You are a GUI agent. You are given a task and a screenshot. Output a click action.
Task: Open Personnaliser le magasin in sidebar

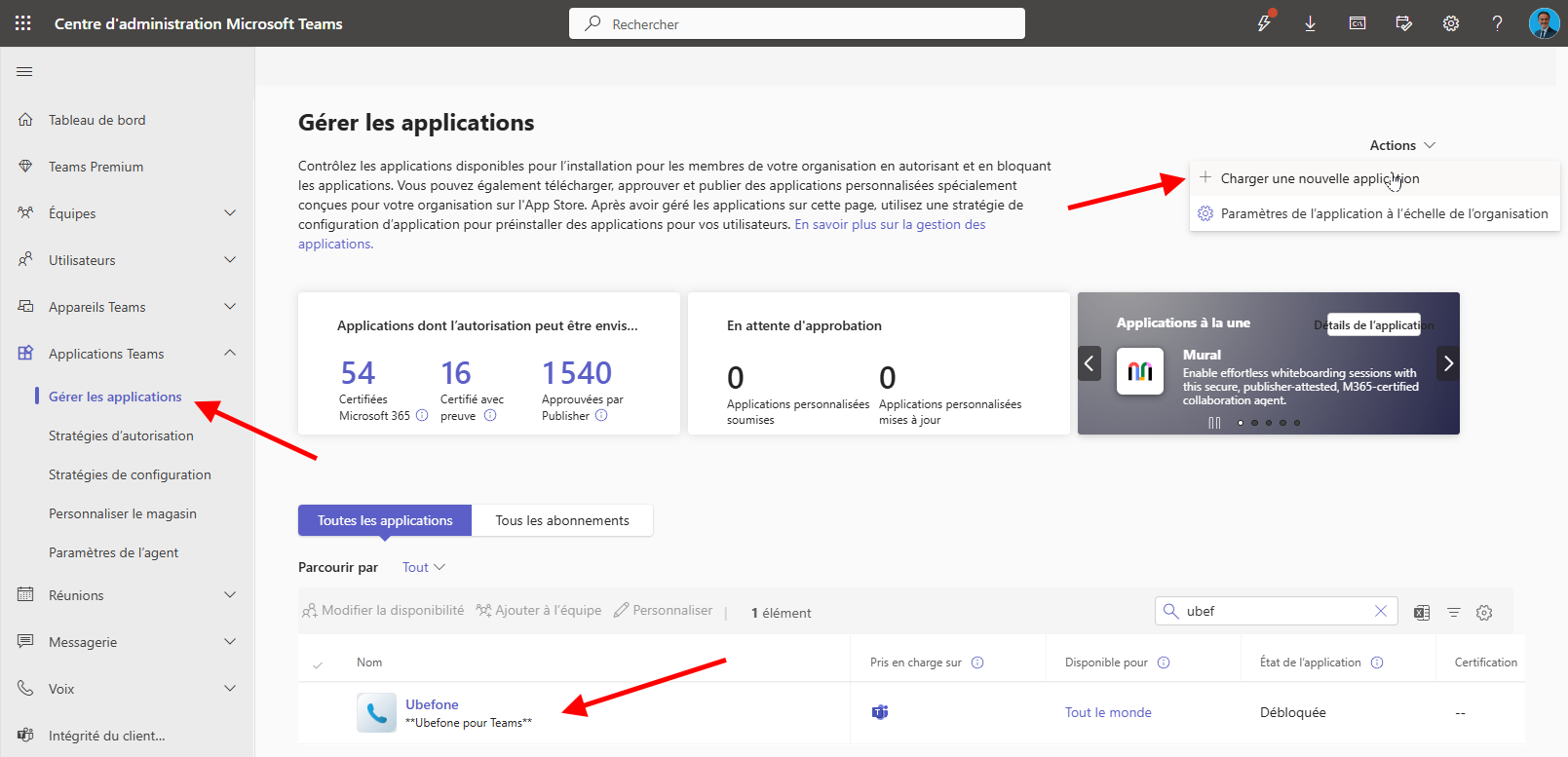coord(123,513)
